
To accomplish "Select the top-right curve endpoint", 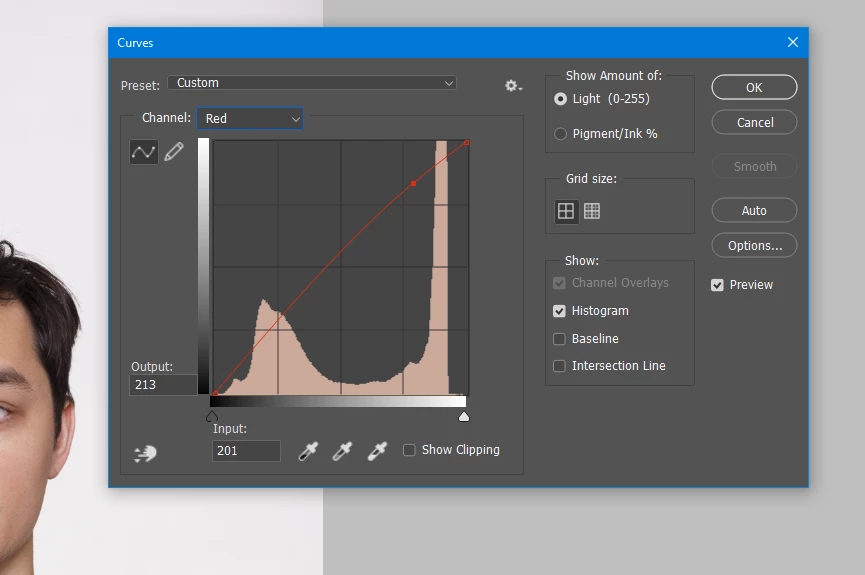I will pos(467,143).
